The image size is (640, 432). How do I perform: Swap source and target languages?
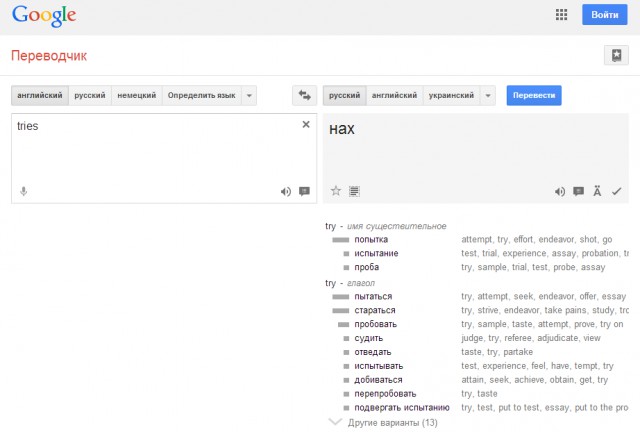(304, 96)
